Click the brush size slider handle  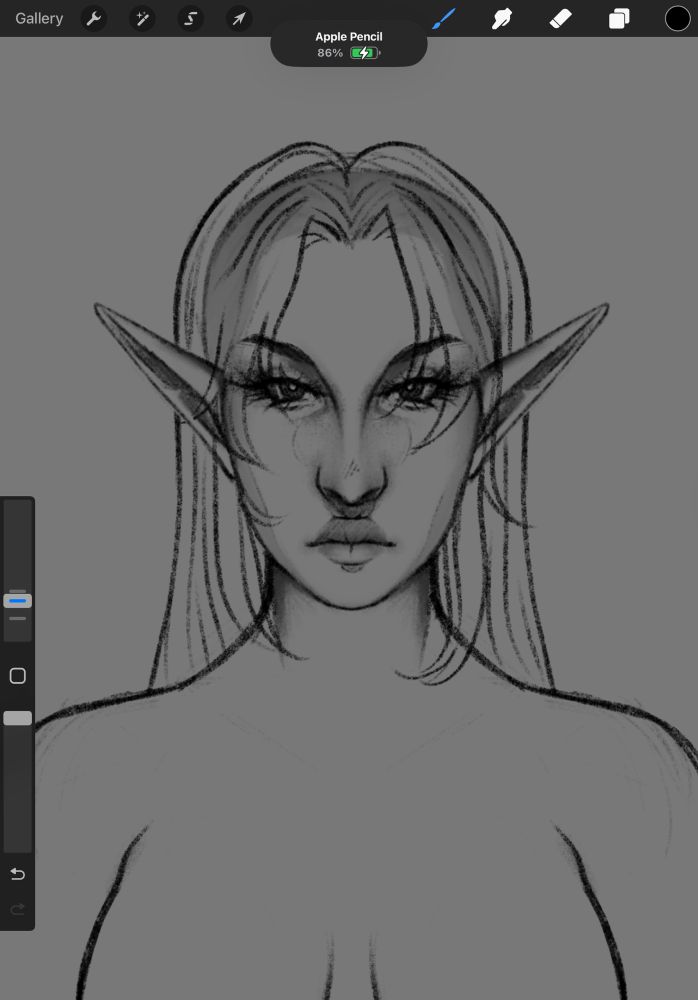tap(18, 601)
